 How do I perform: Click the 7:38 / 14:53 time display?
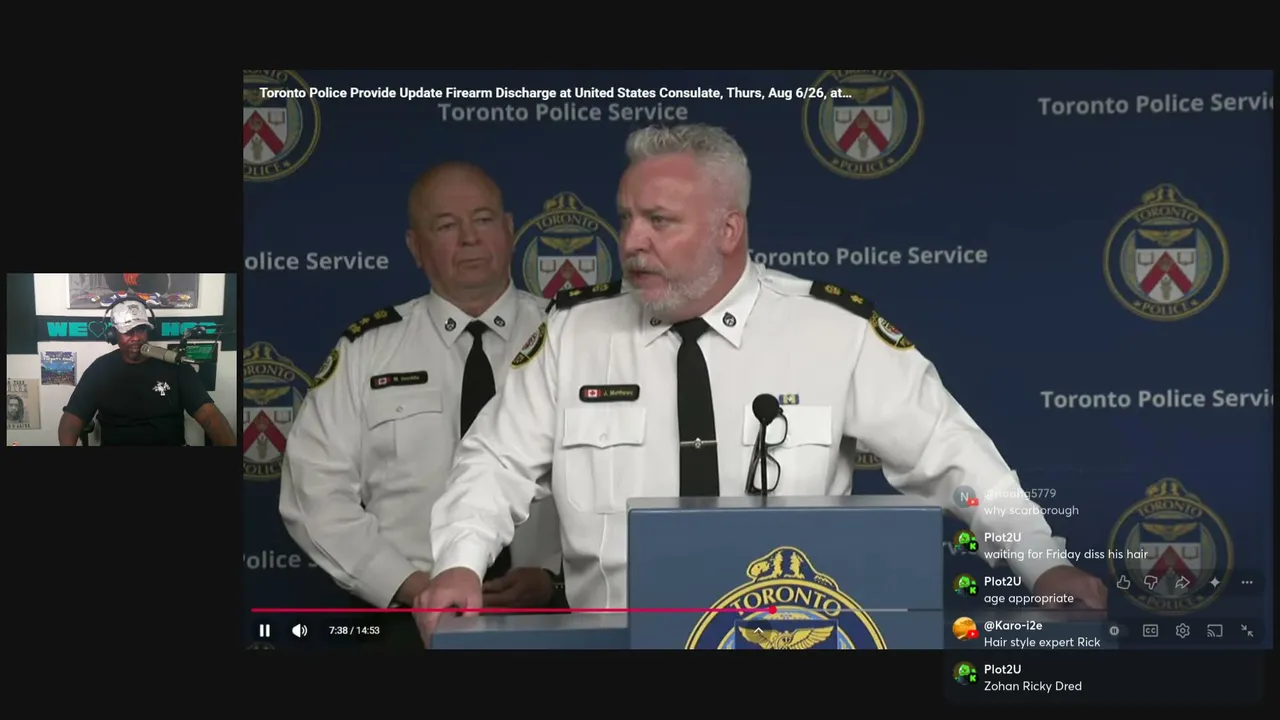[x=354, y=630]
